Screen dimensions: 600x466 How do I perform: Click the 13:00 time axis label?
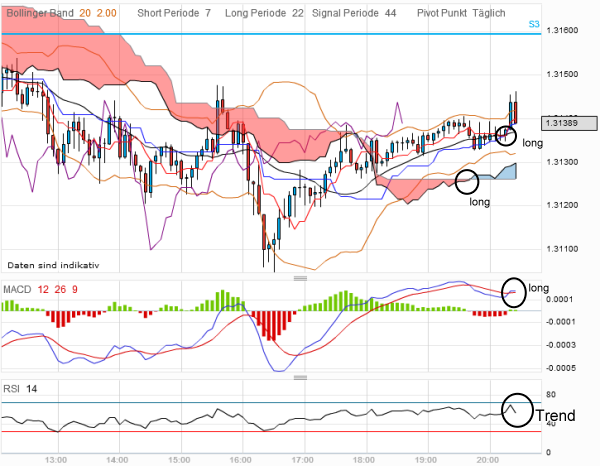[x=56, y=460]
